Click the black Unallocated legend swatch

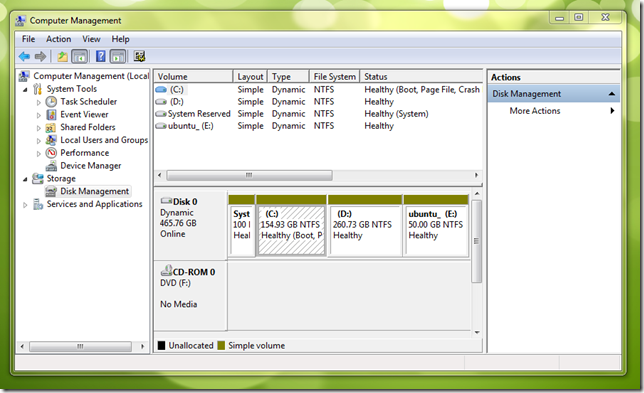pos(161,345)
